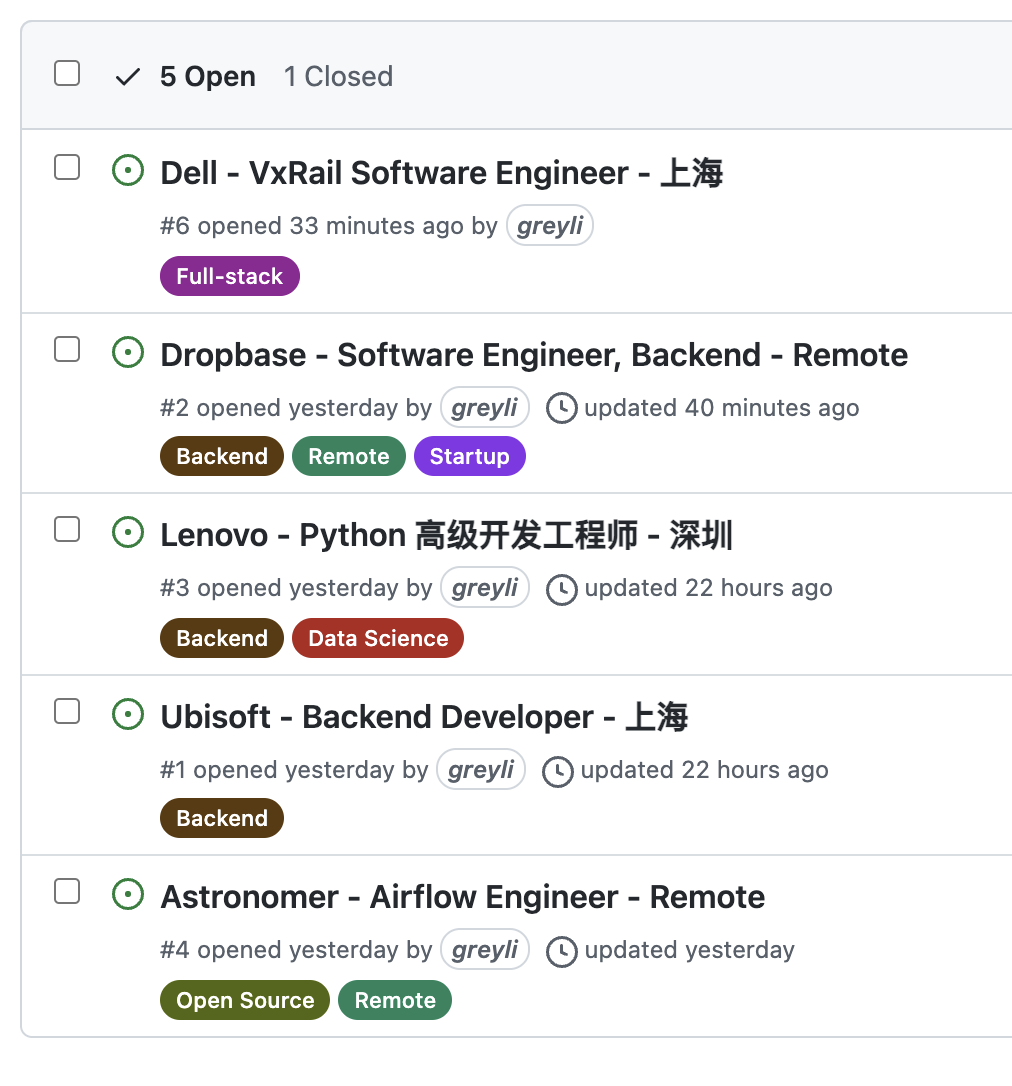Tick the checkbox for Ubisoft Backend Developer
Image resolution: width=1012 pixels, height=1086 pixels.
pos(67,711)
